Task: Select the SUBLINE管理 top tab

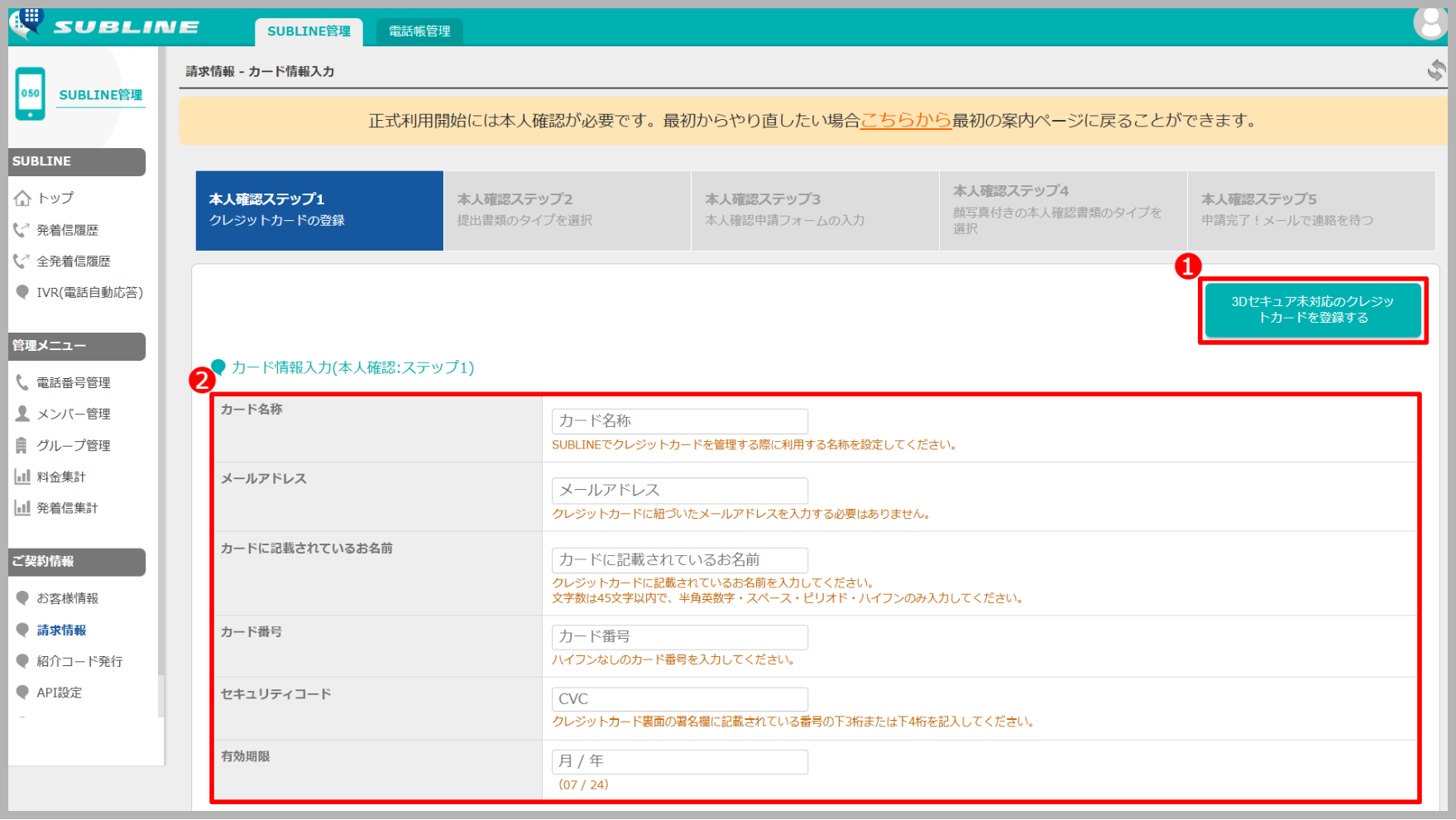Action: click(309, 31)
